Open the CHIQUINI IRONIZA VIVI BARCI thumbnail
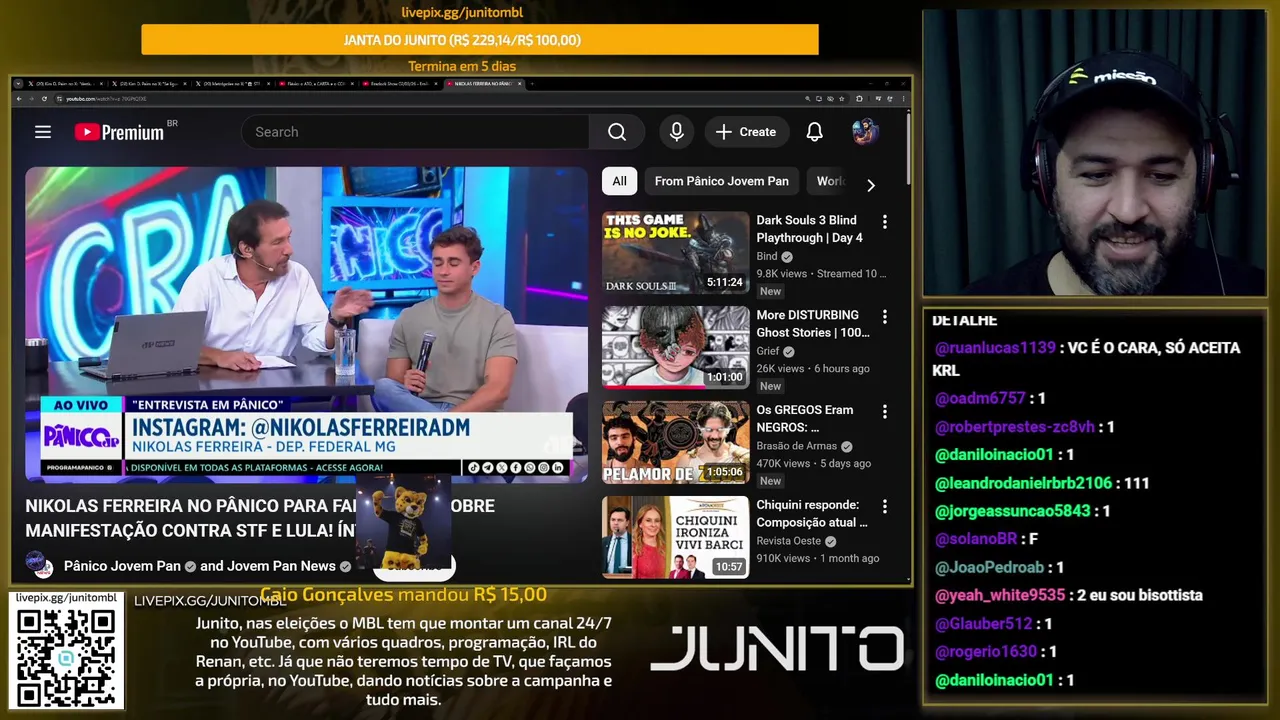Screen dimensions: 1280x720 (x=675, y=537)
